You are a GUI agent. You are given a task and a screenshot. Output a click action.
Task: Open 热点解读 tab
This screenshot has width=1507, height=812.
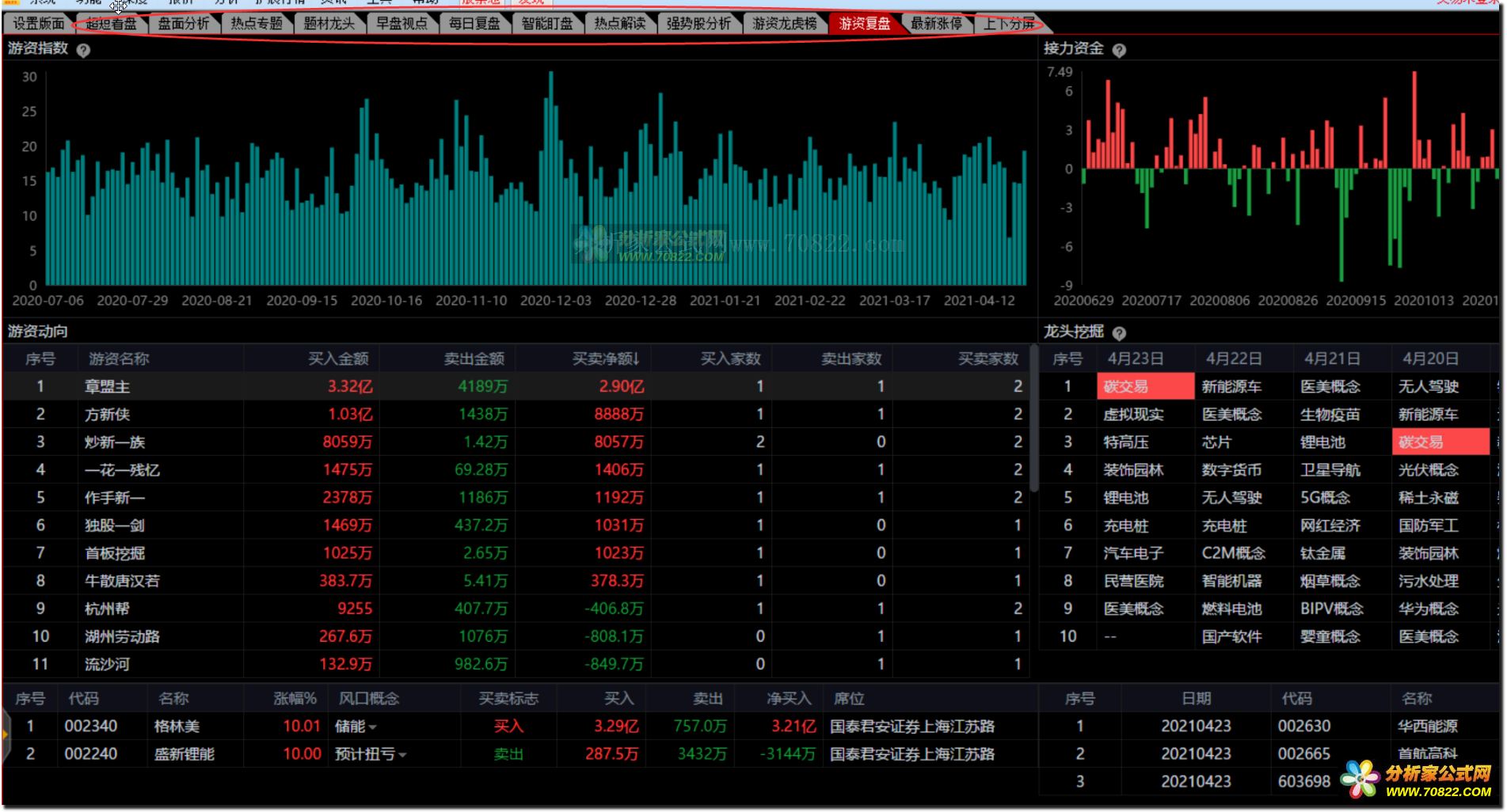click(x=620, y=24)
